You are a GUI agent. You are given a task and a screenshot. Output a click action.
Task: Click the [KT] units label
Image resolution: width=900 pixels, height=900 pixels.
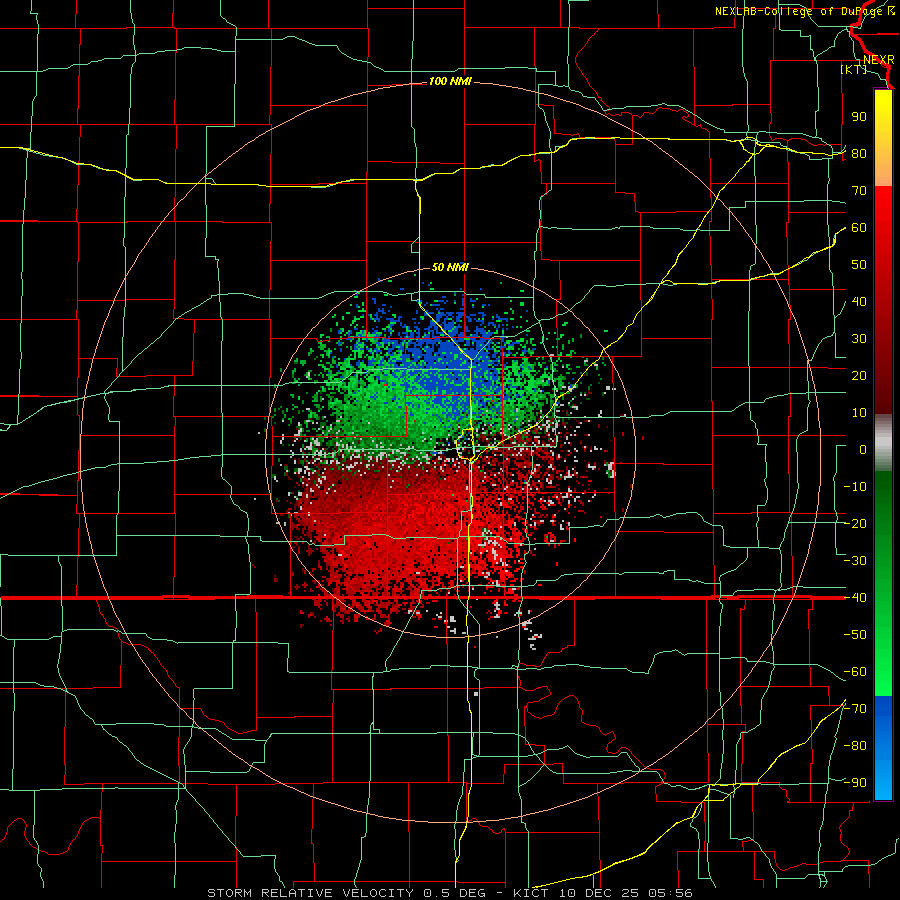(854, 69)
